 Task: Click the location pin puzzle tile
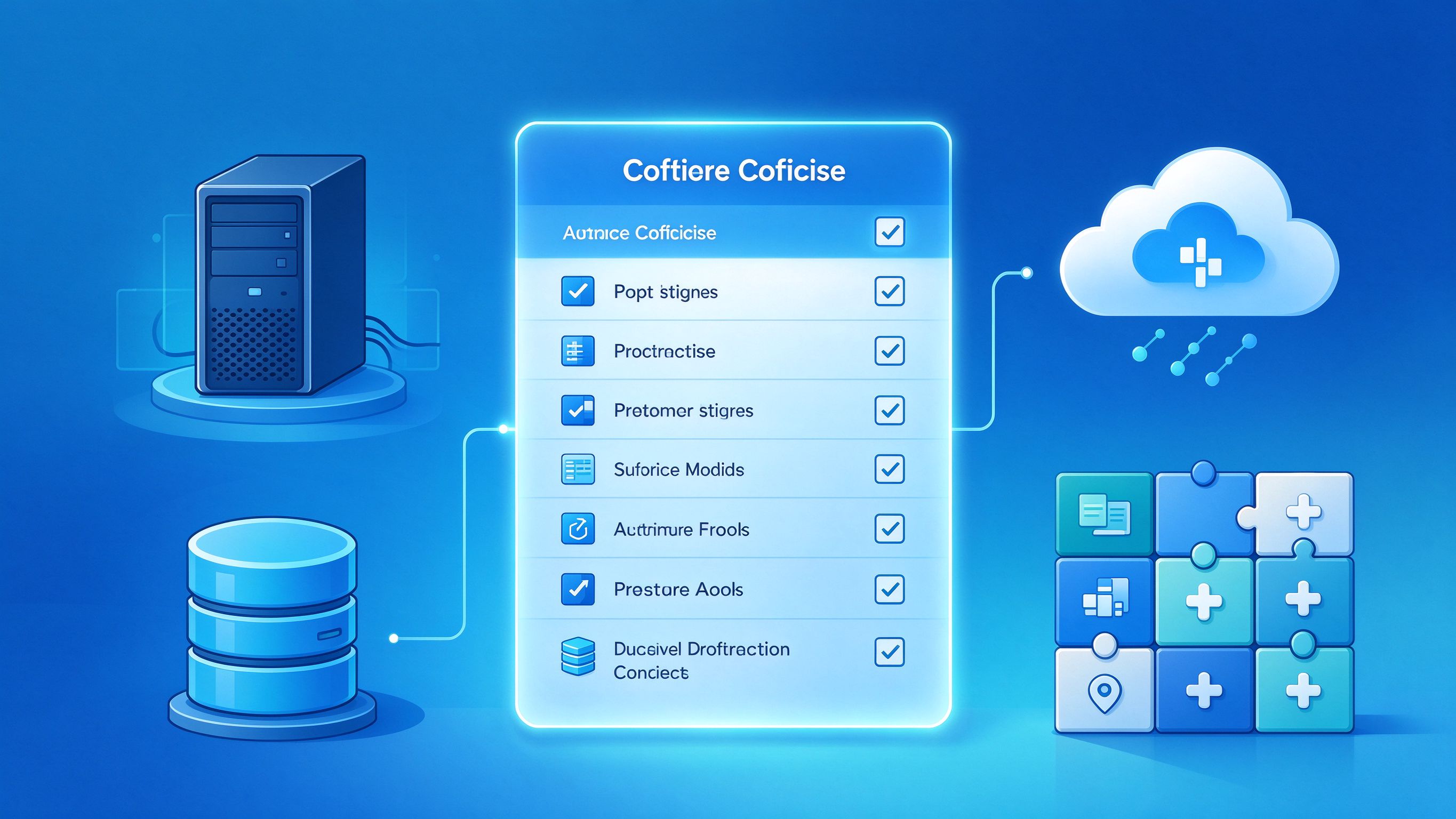tap(1104, 690)
